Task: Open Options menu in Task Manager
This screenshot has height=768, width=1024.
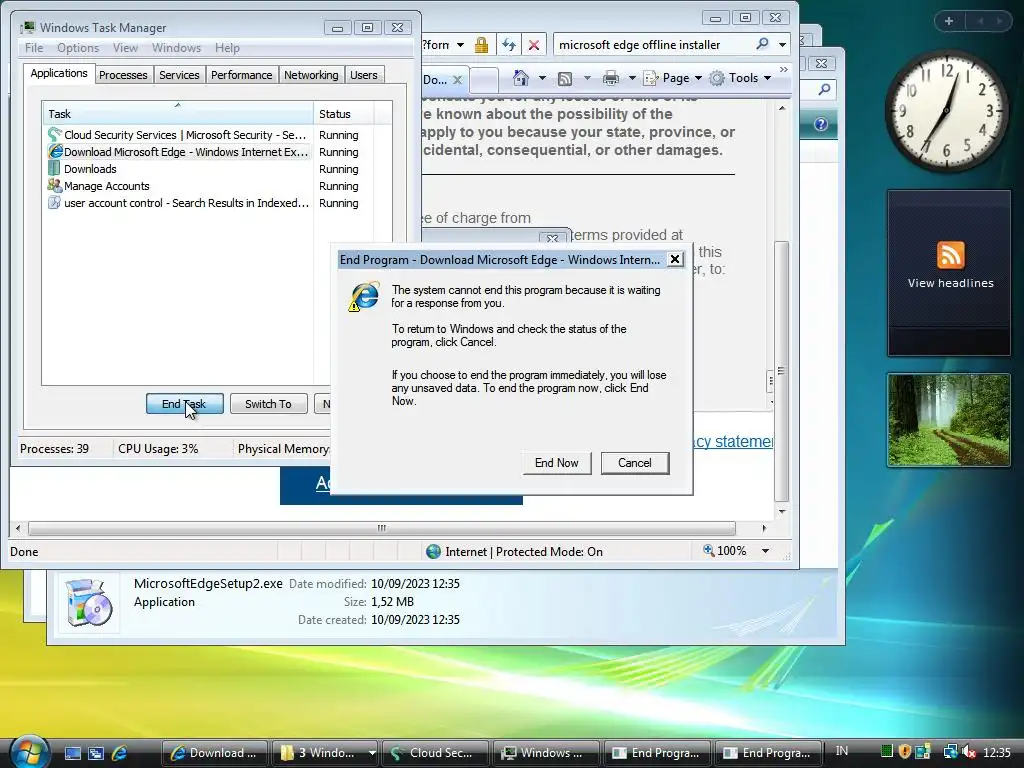Action: [78, 48]
